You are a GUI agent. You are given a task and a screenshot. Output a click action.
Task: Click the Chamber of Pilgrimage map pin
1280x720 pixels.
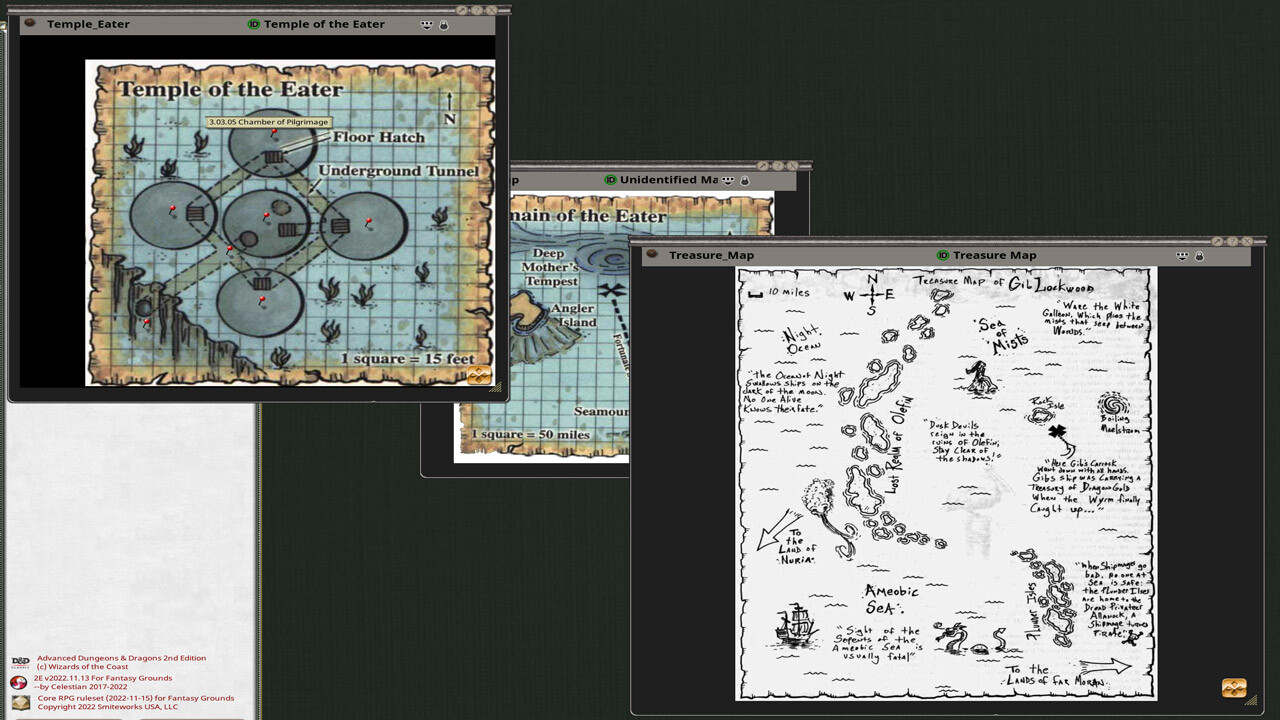[274, 133]
